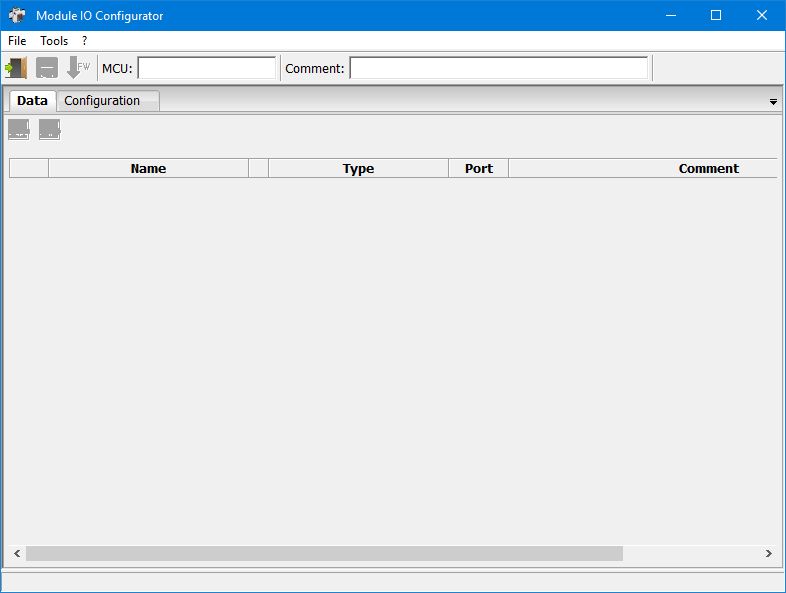
Task: Click the application icon in title bar
Action: tap(17, 15)
